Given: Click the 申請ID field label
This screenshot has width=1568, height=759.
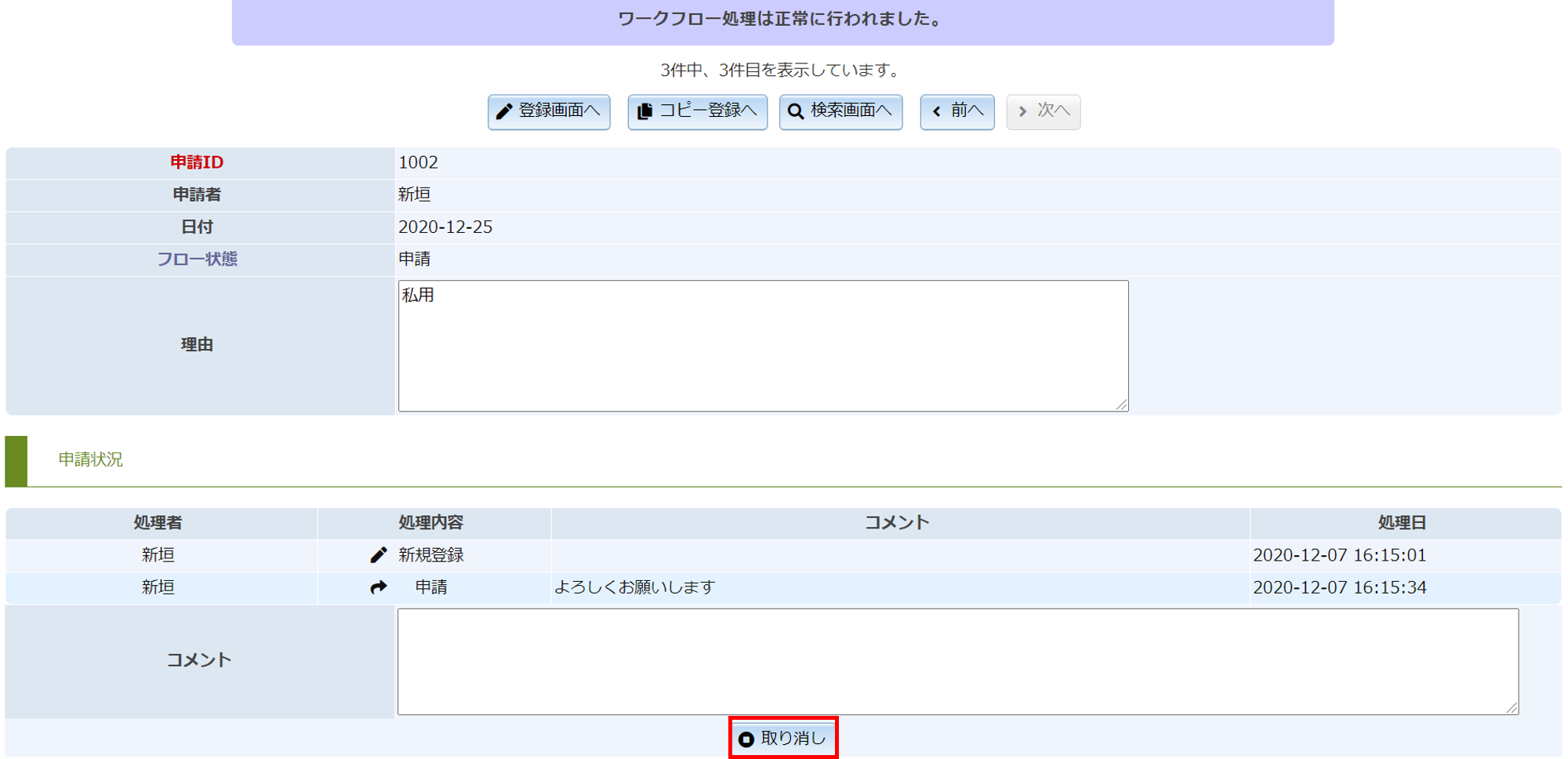Looking at the screenshot, I should pos(197,162).
